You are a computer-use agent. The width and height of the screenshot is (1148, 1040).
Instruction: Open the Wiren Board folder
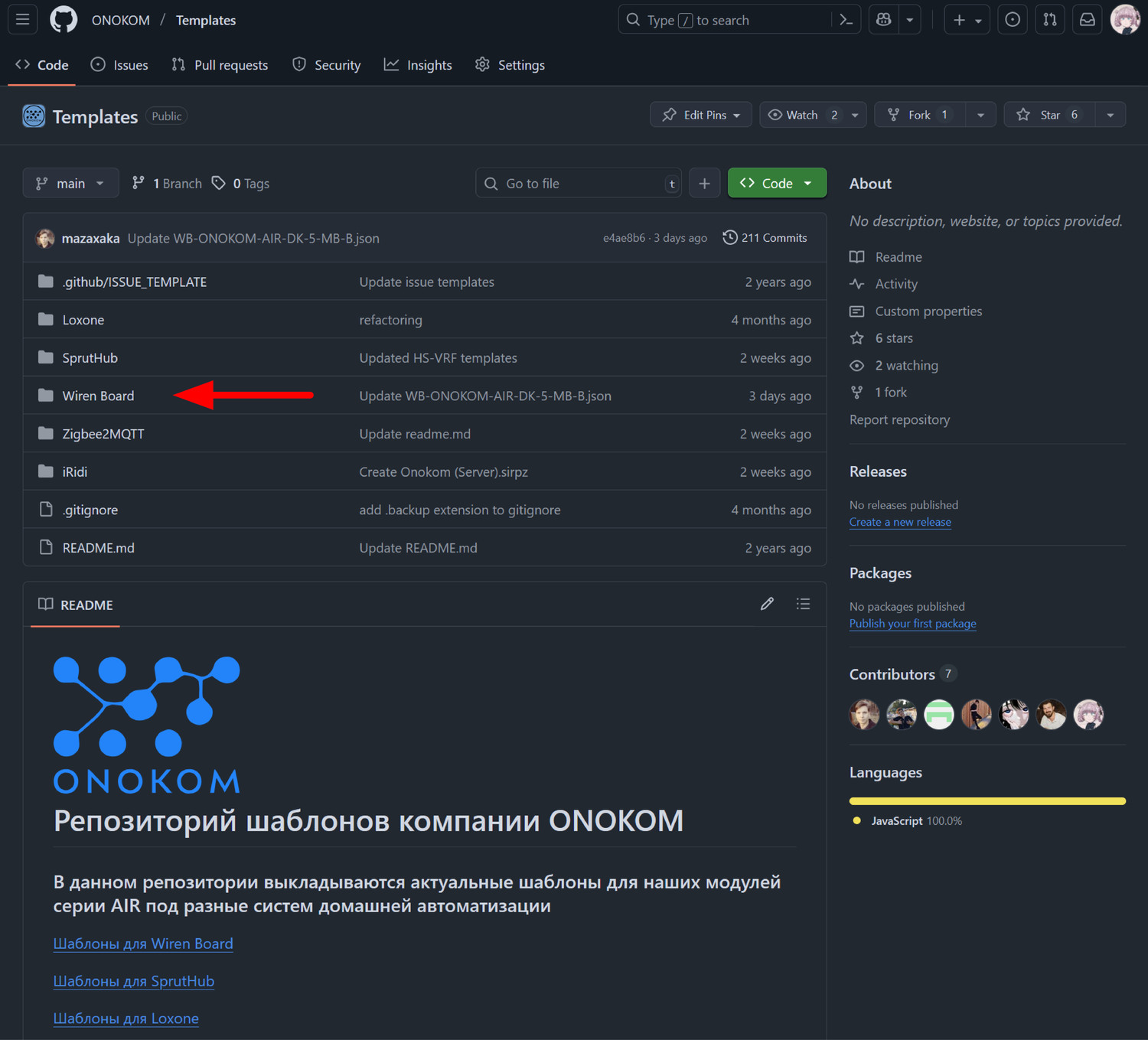[x=98, y=396]
